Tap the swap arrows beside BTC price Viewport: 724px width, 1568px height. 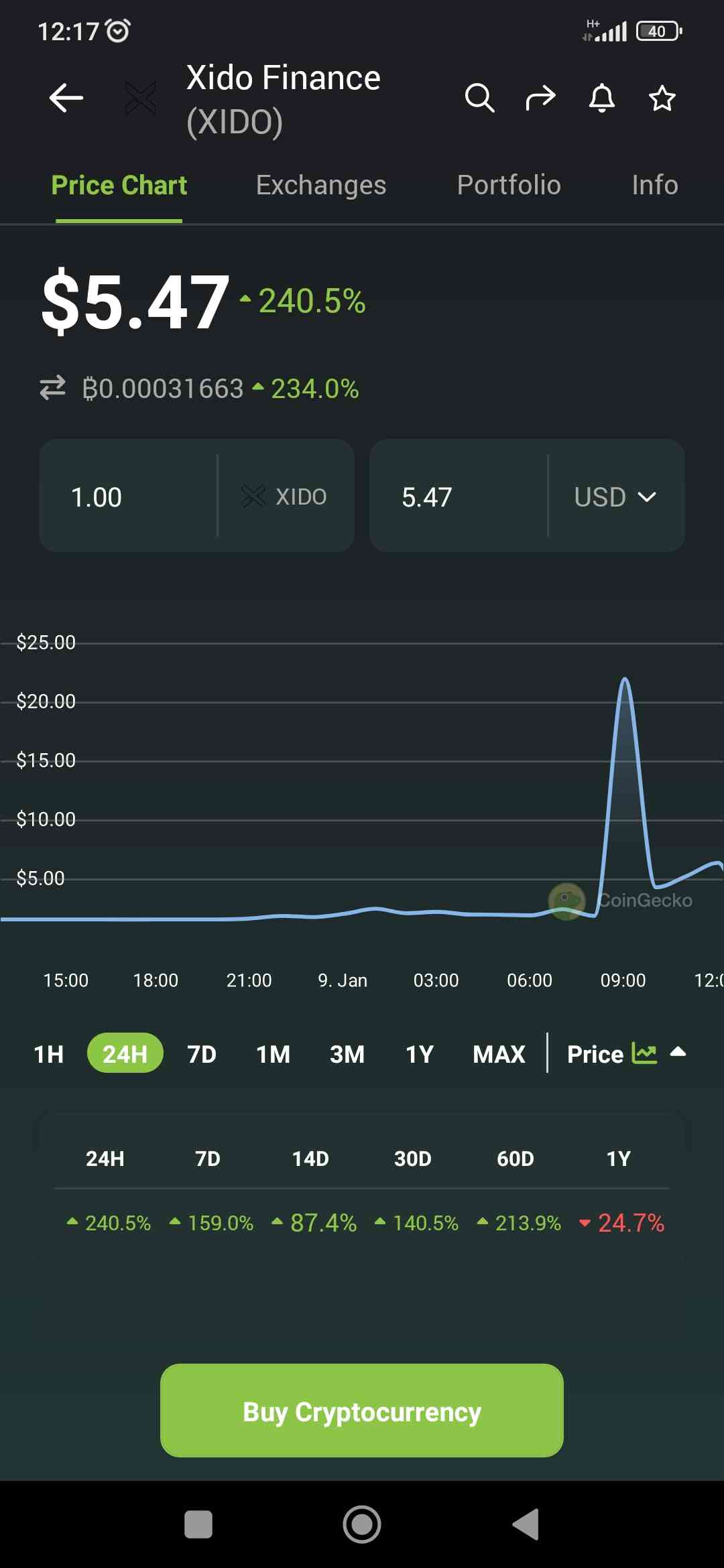coord(53,388)
